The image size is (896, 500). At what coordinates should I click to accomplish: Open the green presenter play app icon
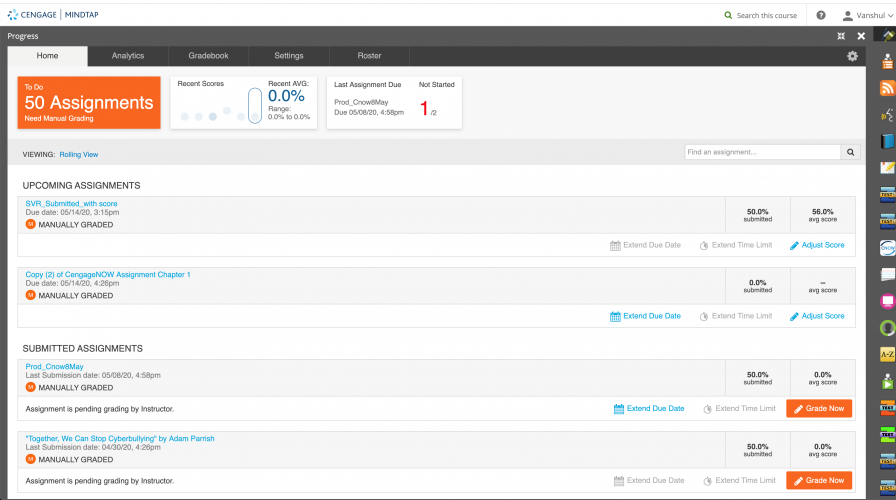click(x=887, y=381)
